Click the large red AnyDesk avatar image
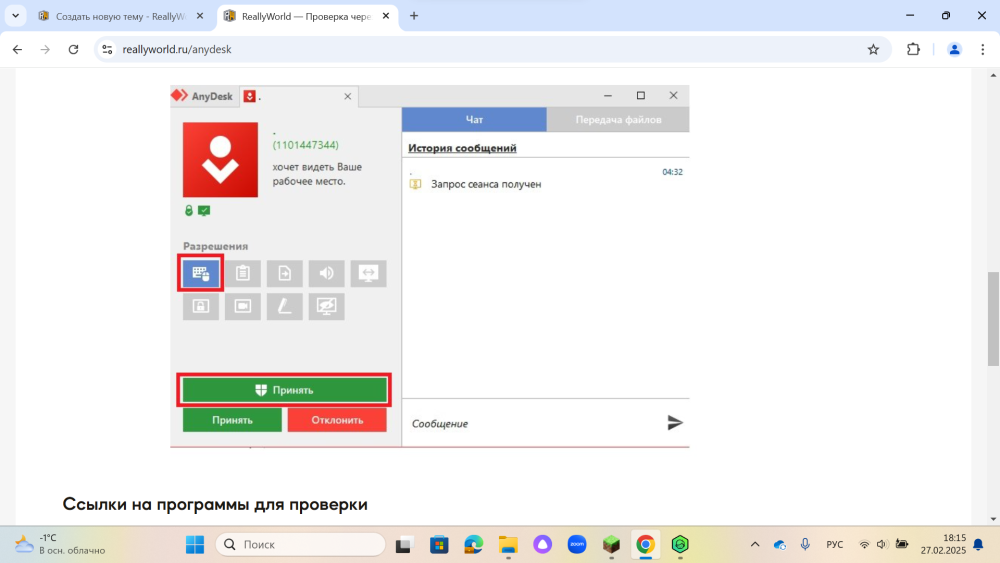 point(221,160)
